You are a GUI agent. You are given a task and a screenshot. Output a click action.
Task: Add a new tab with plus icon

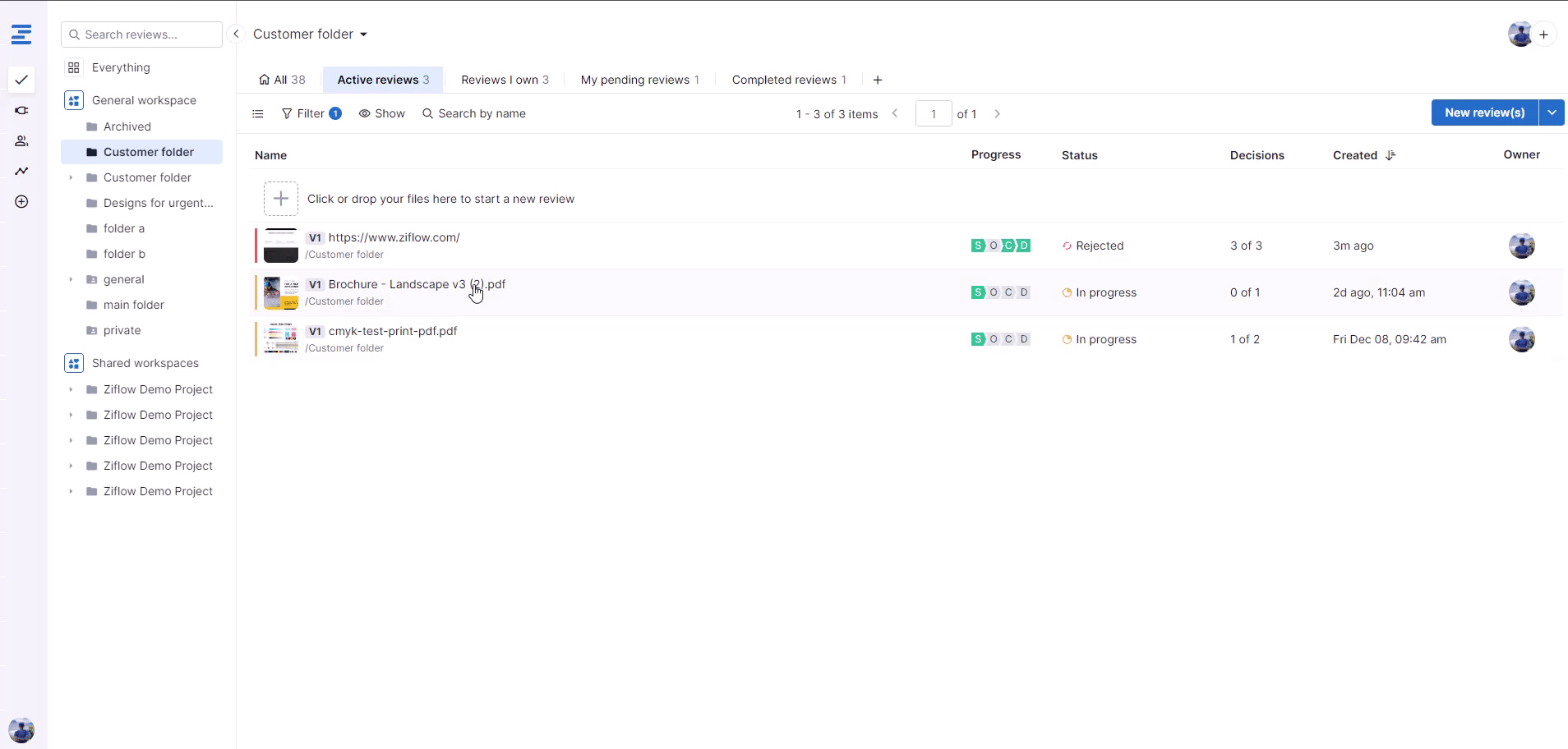[x=878, y=80]
